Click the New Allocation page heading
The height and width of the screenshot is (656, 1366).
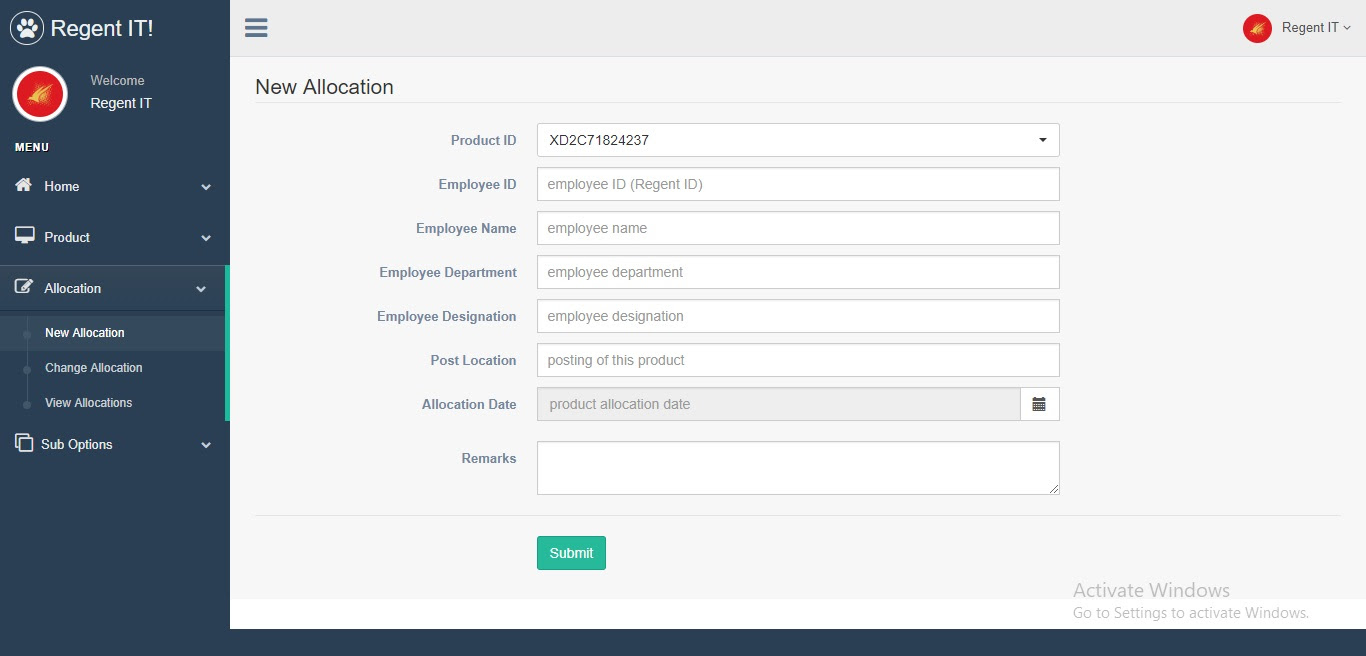[324, 87]
